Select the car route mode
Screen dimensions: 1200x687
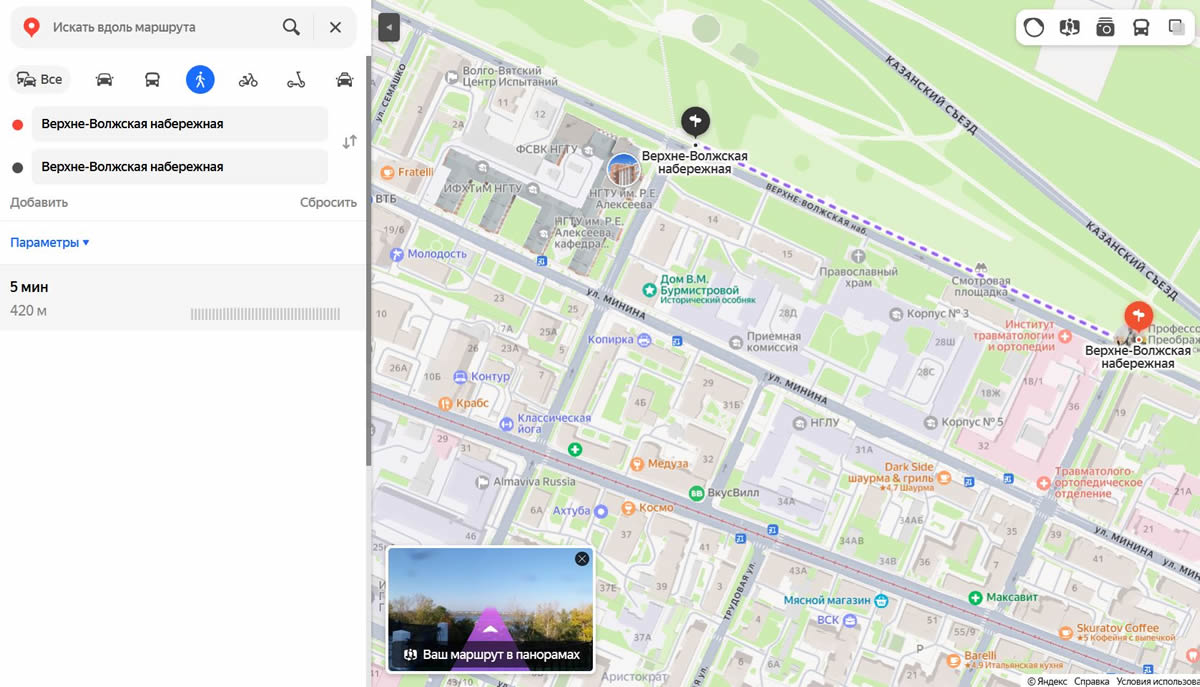tap(104, 80)
